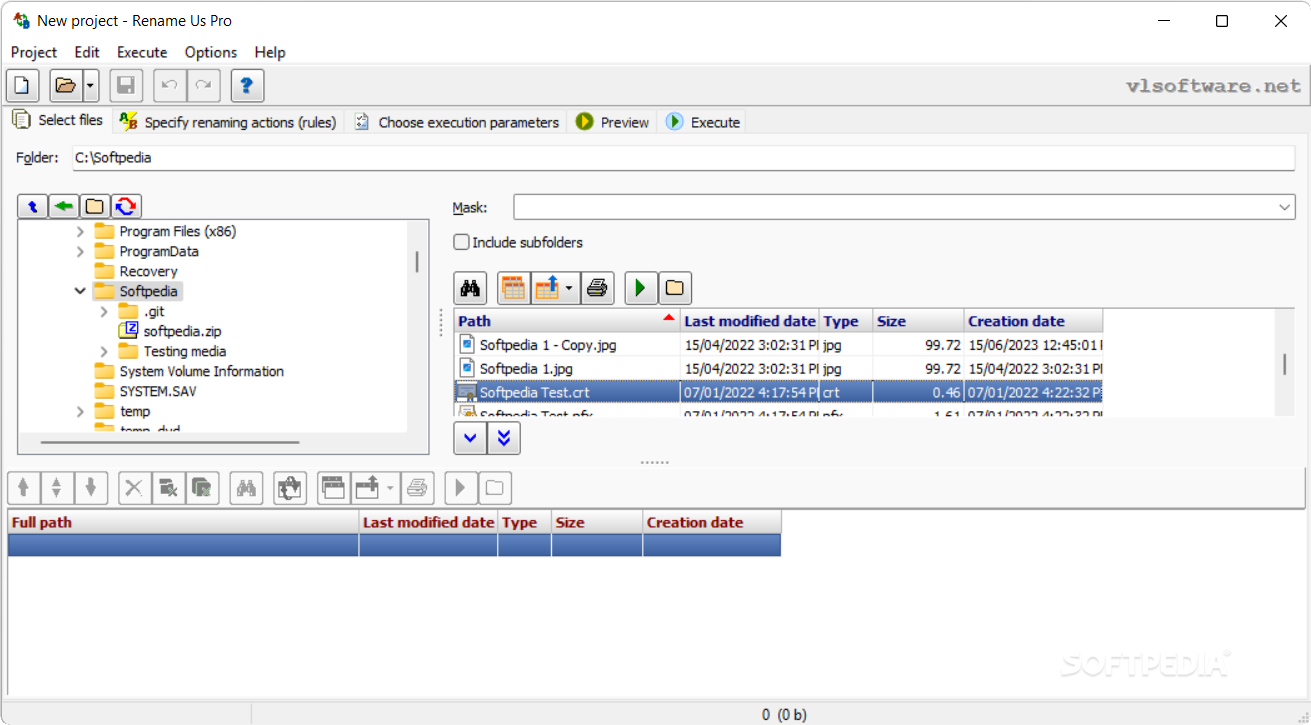This screenshot has width=1311, height=725.
Task: Select softpedia.zip in the folder tree
Action: [x=182, y=331]
